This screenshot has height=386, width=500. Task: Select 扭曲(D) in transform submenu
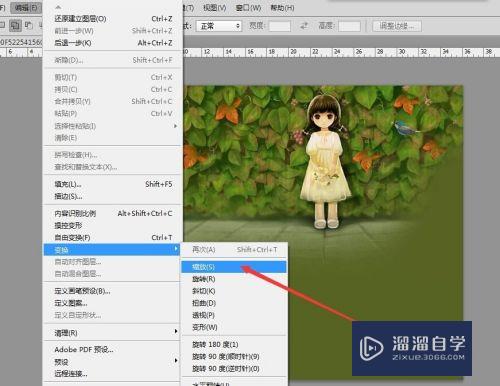pyautogui.click(x=234, y=303)
